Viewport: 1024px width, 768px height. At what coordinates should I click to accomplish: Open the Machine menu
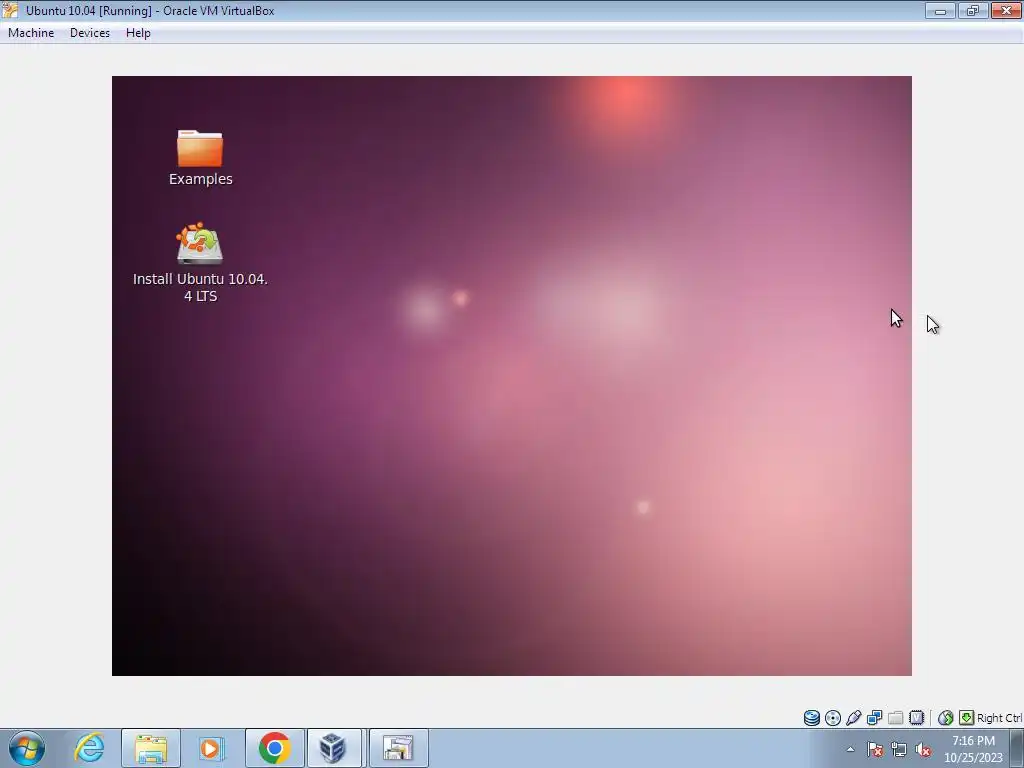click(31, 33)
